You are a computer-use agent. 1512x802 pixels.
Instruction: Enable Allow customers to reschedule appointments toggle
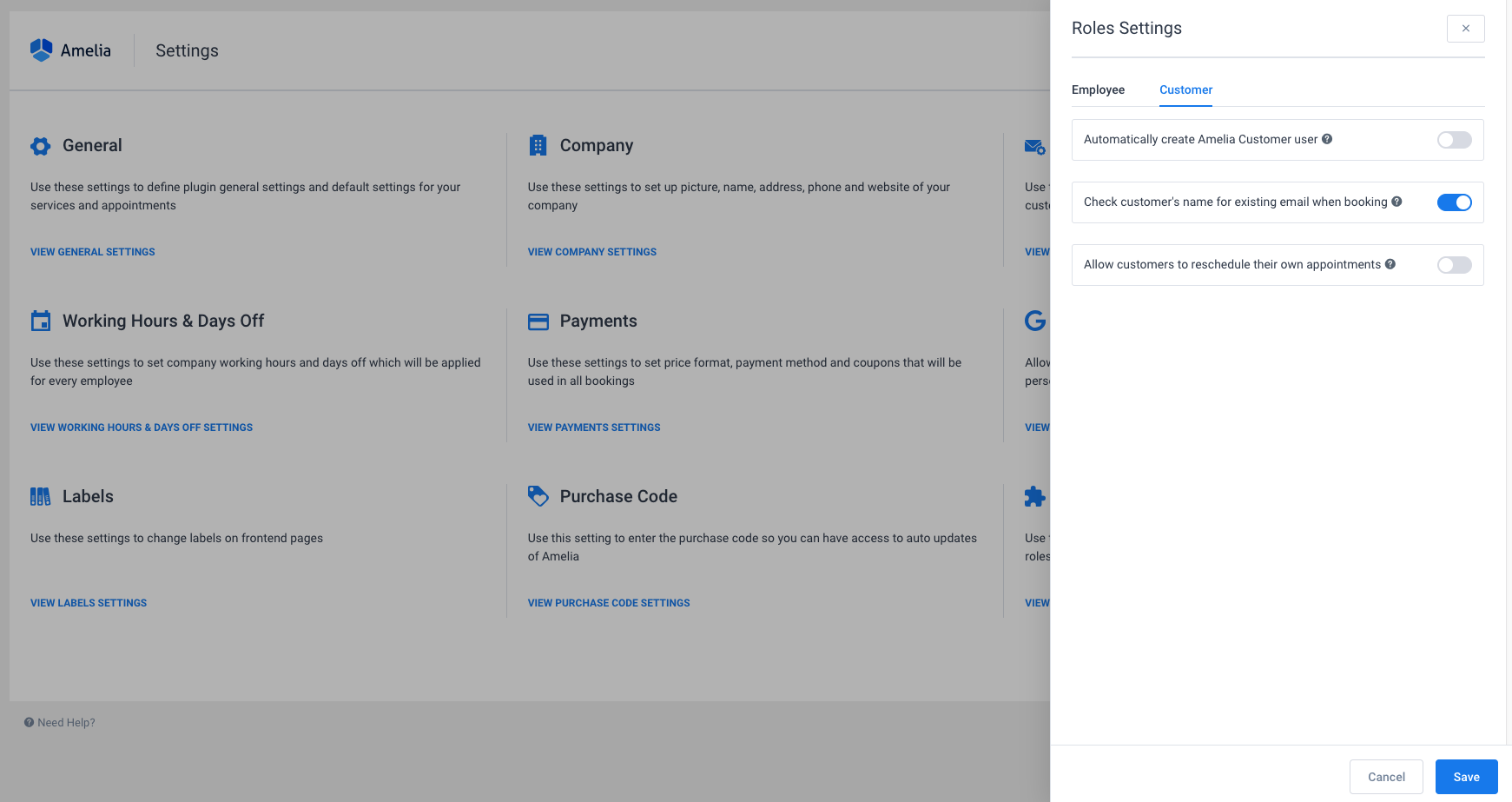(x=1455, y=265)
